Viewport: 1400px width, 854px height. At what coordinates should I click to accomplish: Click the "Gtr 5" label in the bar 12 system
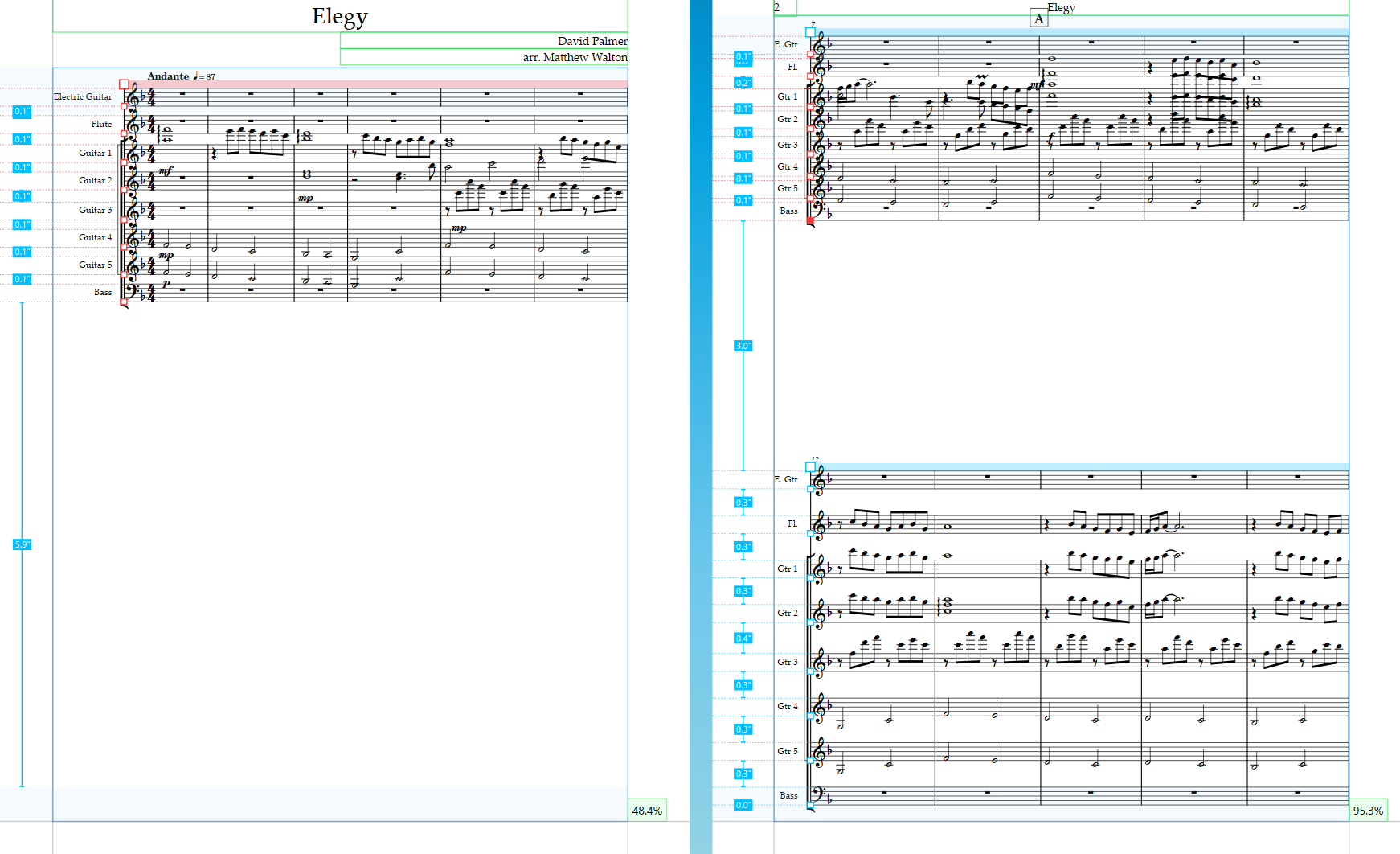tap(788, 751)
